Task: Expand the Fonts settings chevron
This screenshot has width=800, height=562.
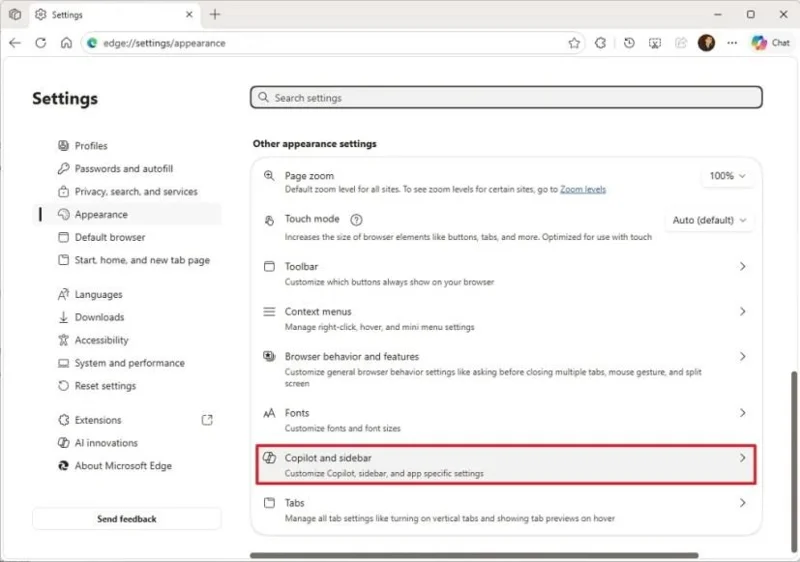Action: coord(742,413)
